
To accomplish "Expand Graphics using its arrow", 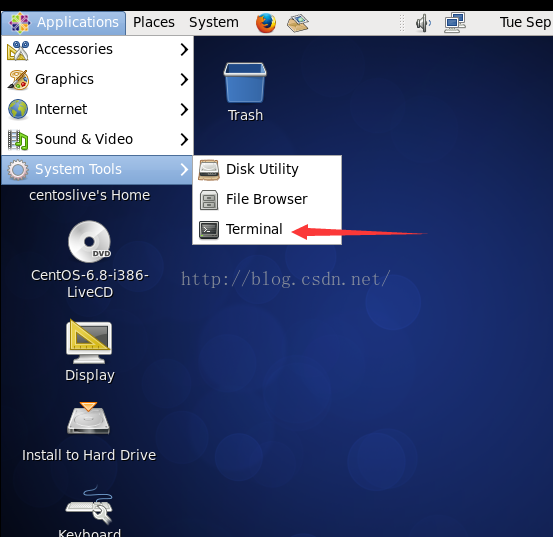I will 184,79.
